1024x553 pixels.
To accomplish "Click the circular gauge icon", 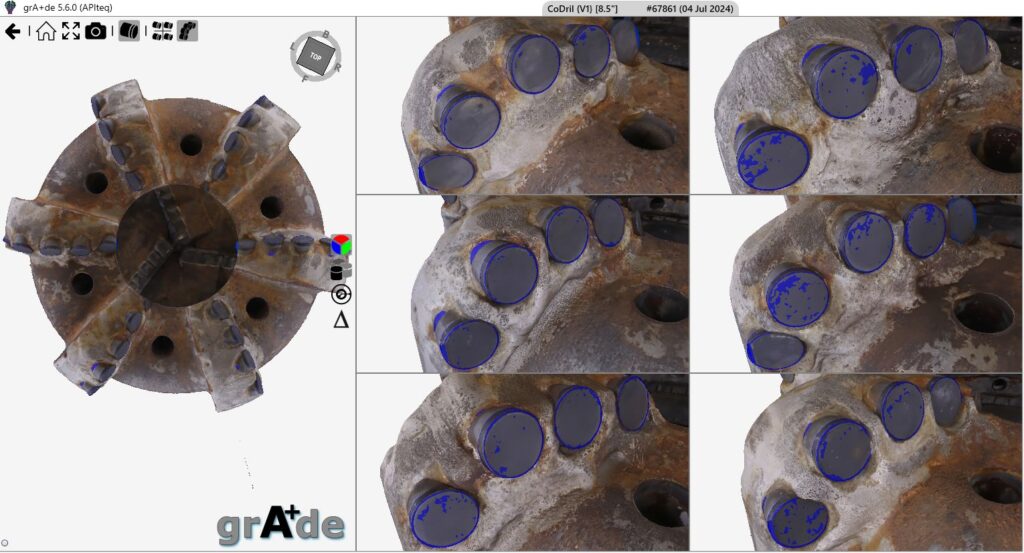I will (x=341, y=295).
